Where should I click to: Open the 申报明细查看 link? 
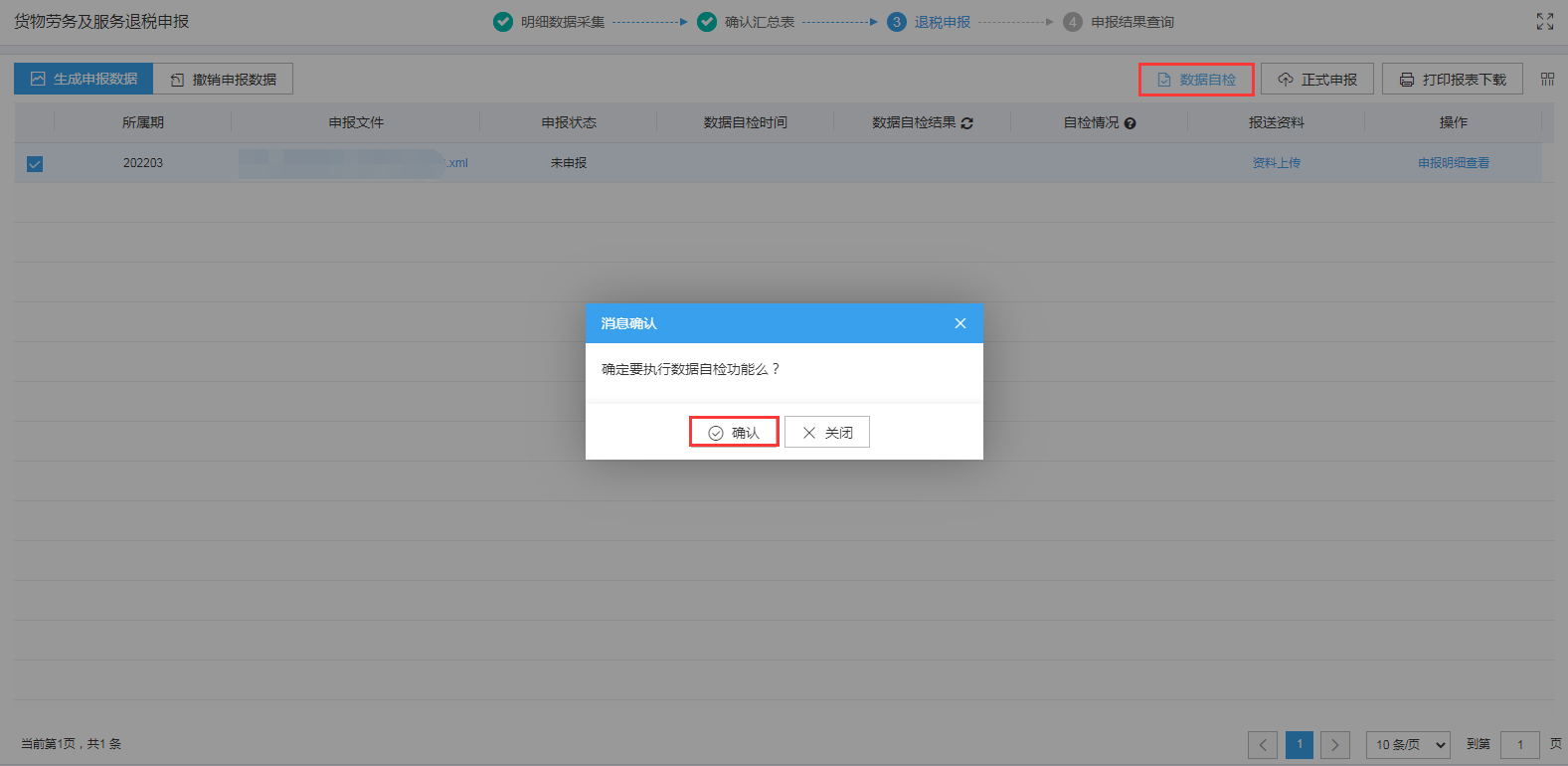pos(1454,163)
